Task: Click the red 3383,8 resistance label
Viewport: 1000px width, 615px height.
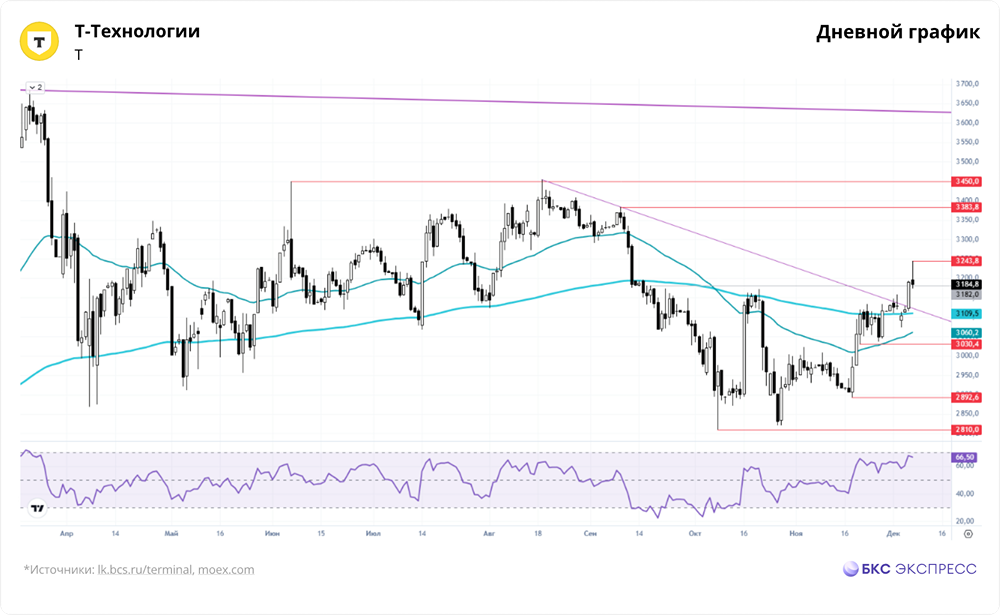Action: tap(965, 207)
